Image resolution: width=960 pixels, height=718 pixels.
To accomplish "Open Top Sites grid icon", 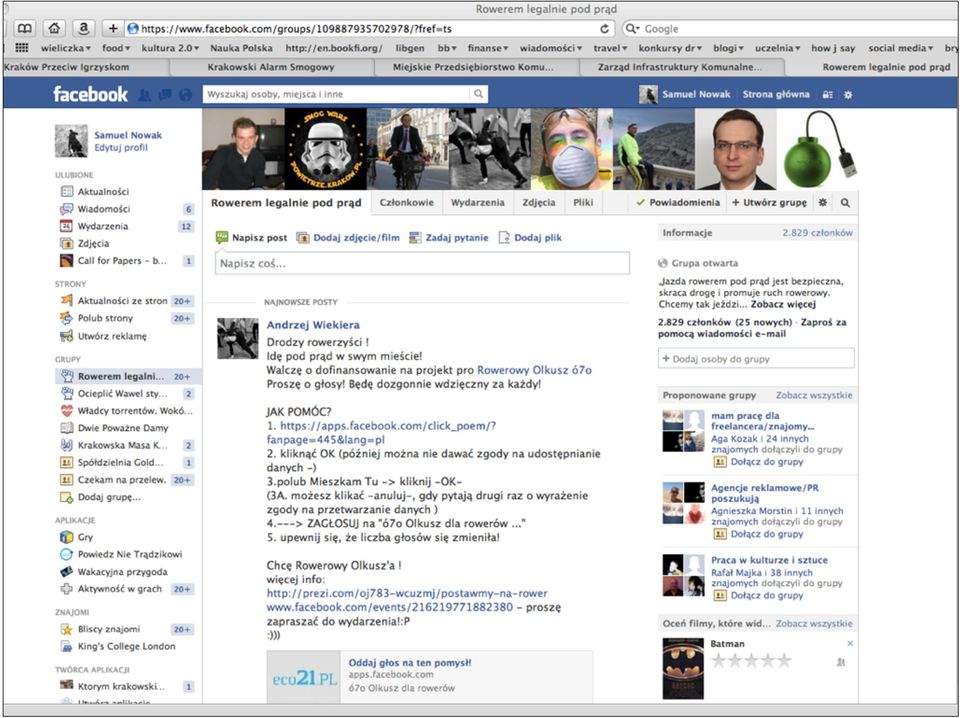I will point(22,48).
